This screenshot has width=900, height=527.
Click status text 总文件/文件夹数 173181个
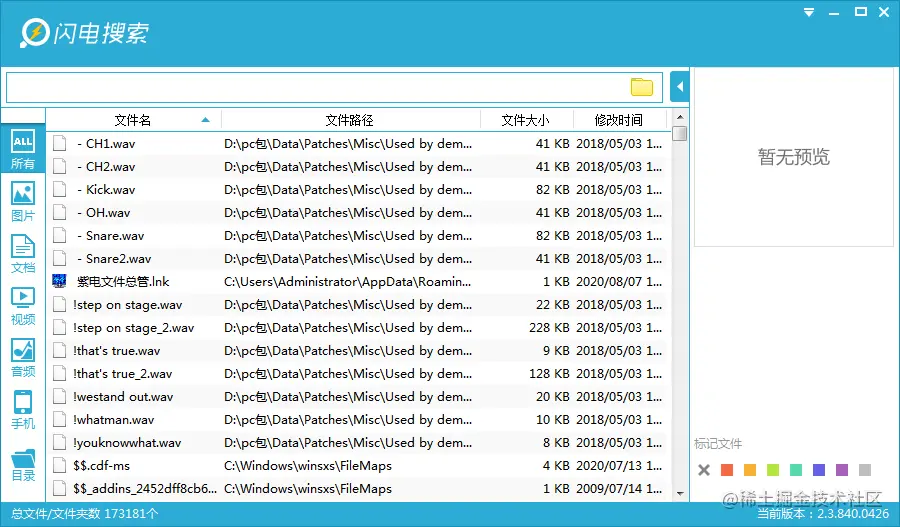point(84,514)
